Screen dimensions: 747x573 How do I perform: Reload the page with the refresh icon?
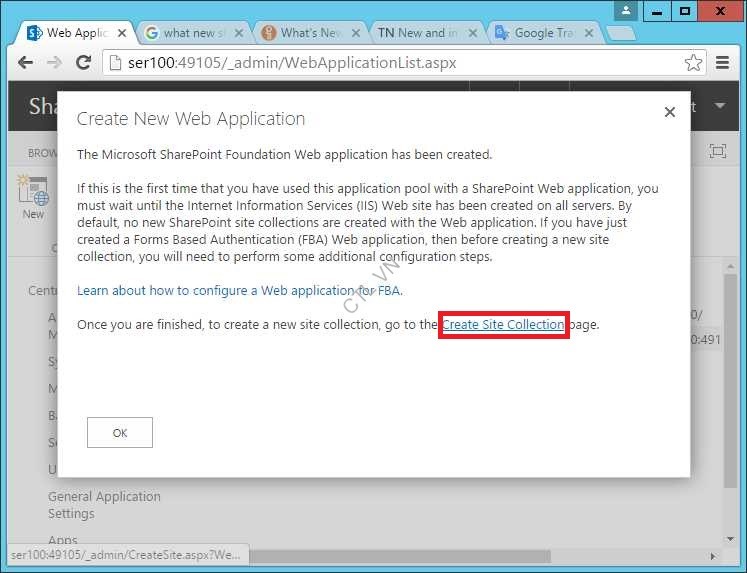coord(84,62)
